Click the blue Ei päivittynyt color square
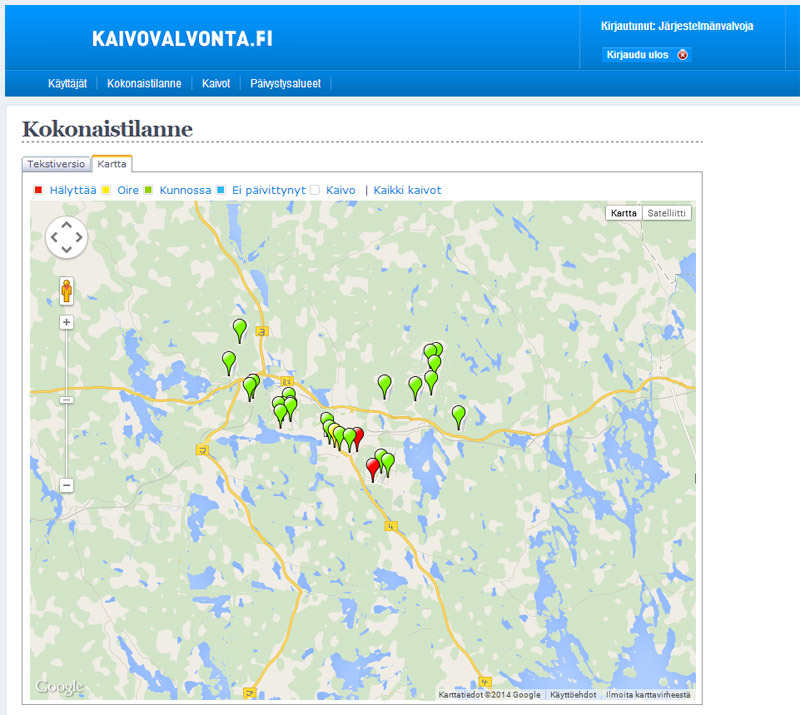Image resolution: width=800 pixels, height=715 pixels. pos(221,190)
